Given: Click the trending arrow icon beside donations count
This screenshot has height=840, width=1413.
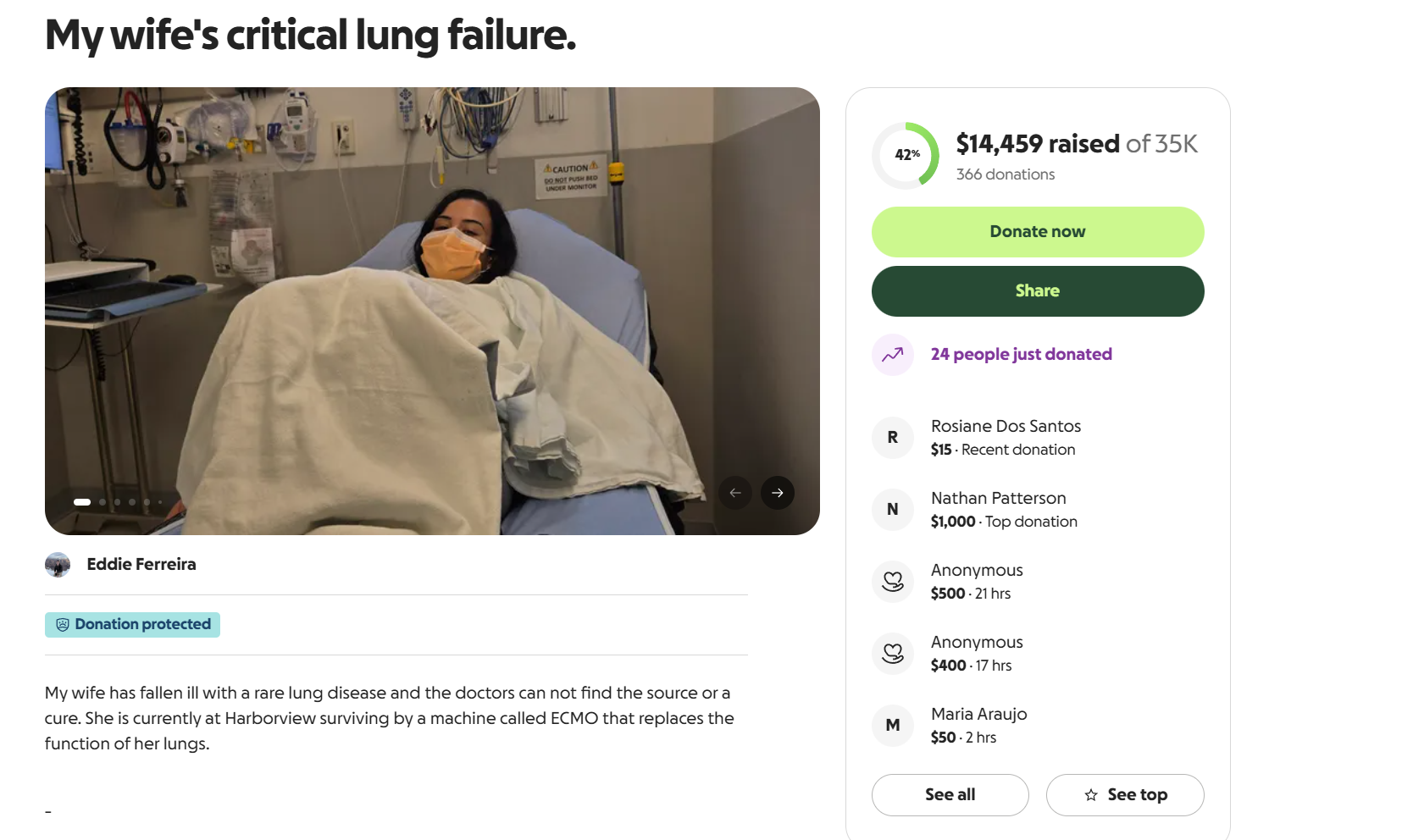Looking at the screenshot, I should pyautogui.click(x=893, y=355).
